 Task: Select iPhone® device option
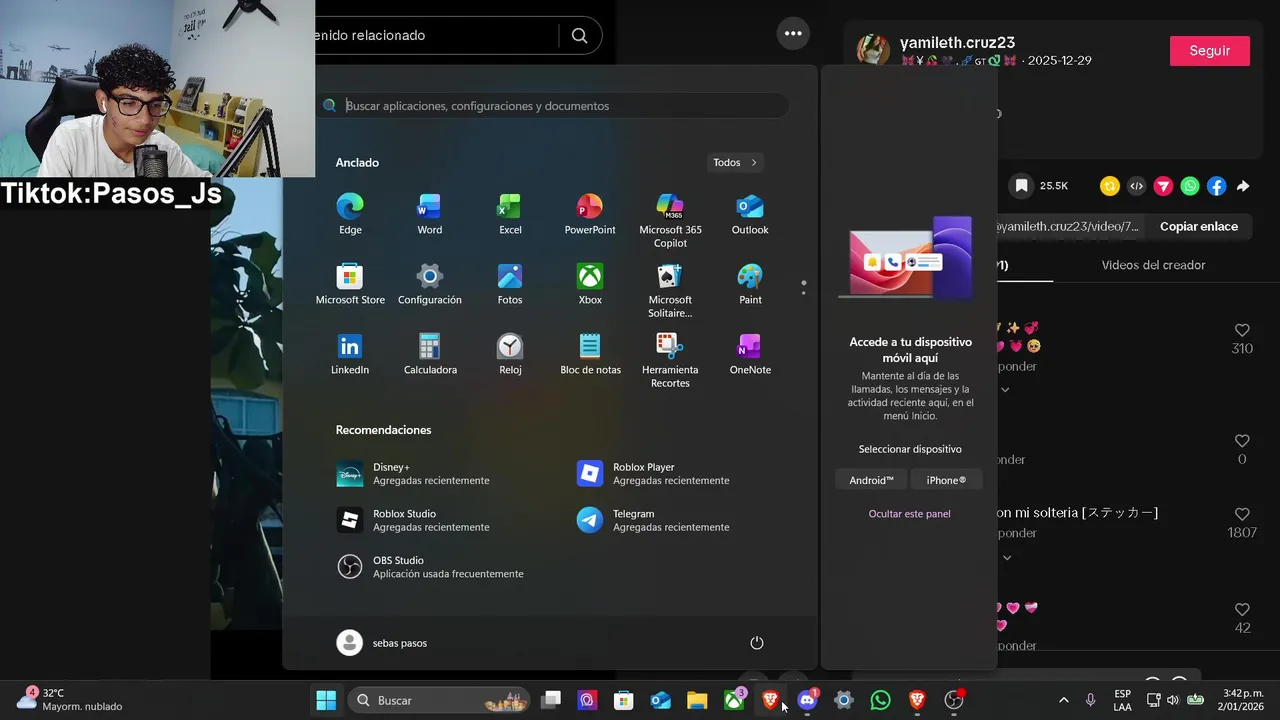click(x=946, y=480)
